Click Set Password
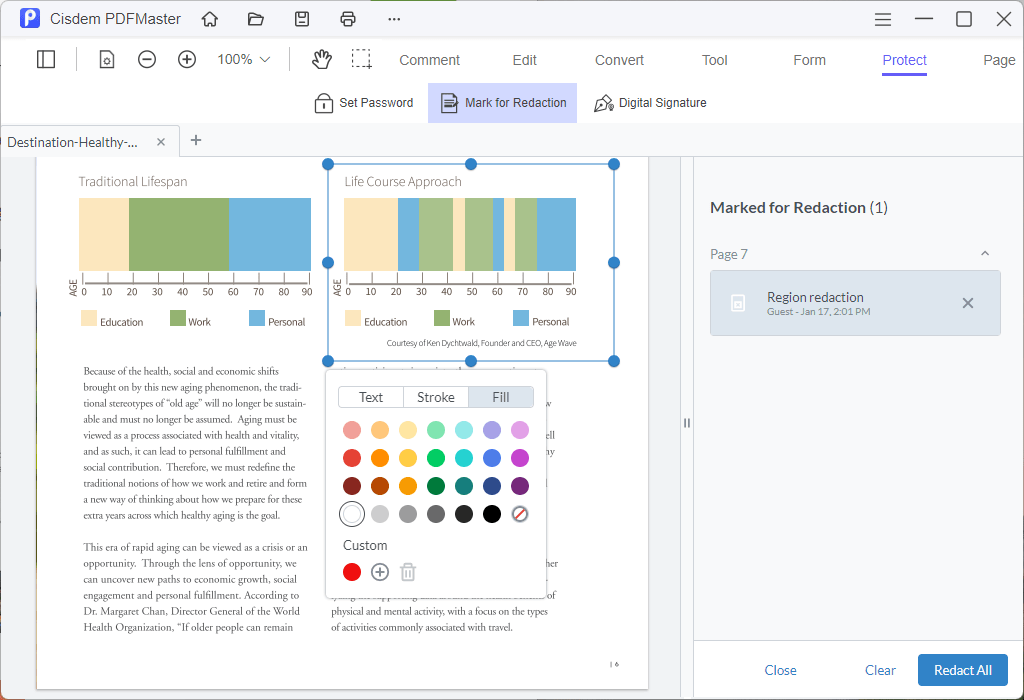1024x700 pixels. [364, 103]
